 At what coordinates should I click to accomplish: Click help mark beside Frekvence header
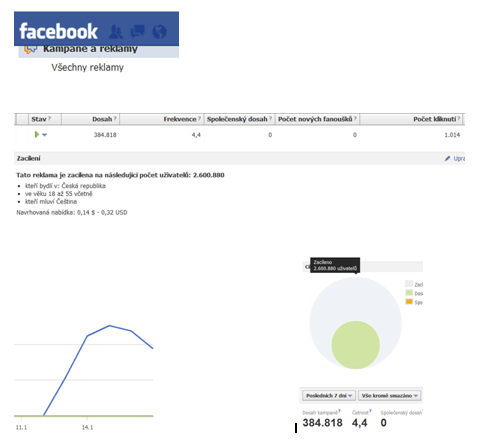[199, 118]
